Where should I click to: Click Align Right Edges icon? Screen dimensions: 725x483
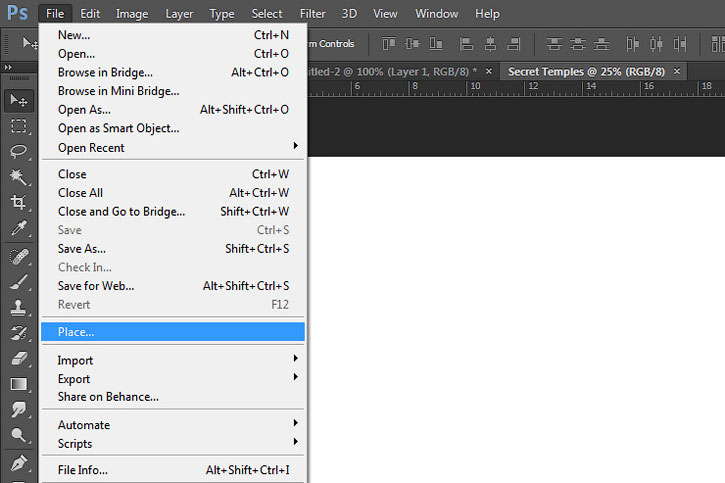(514, 44)
